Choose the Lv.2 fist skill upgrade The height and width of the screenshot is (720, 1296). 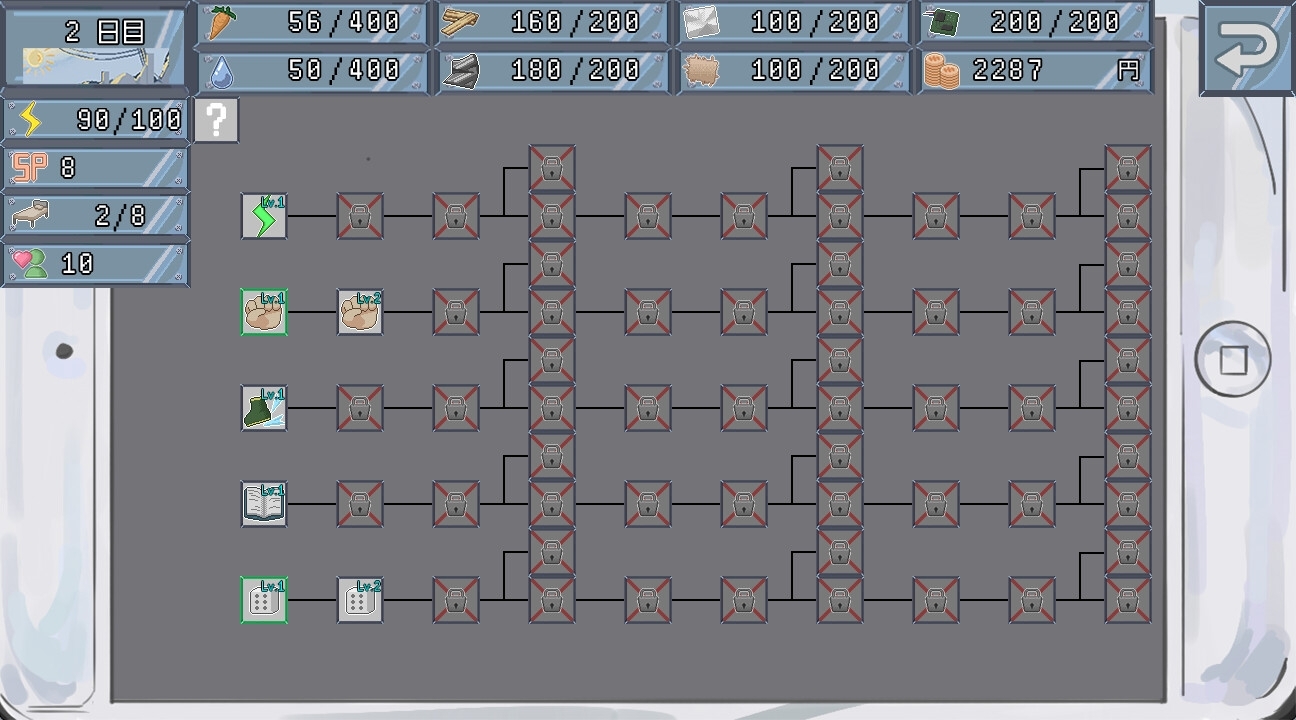[x=360, y=312]
